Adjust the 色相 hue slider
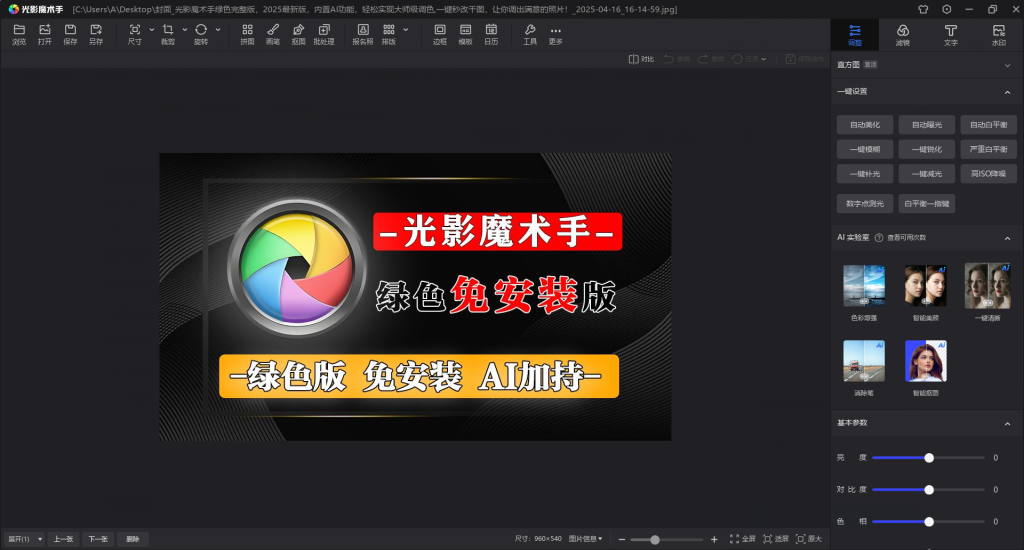 click(x=929, y=522)
